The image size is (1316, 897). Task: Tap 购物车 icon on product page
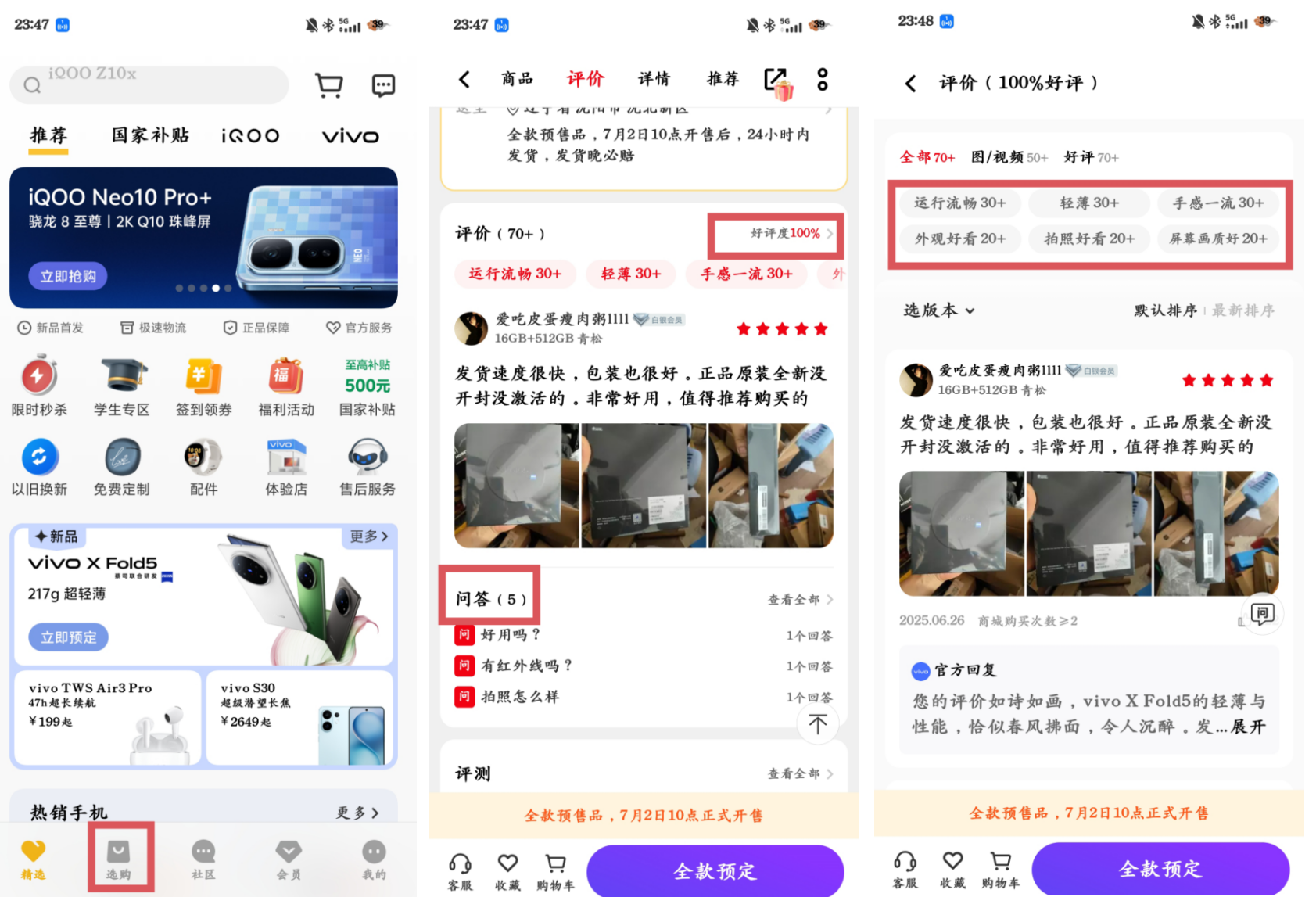(556, 871)
